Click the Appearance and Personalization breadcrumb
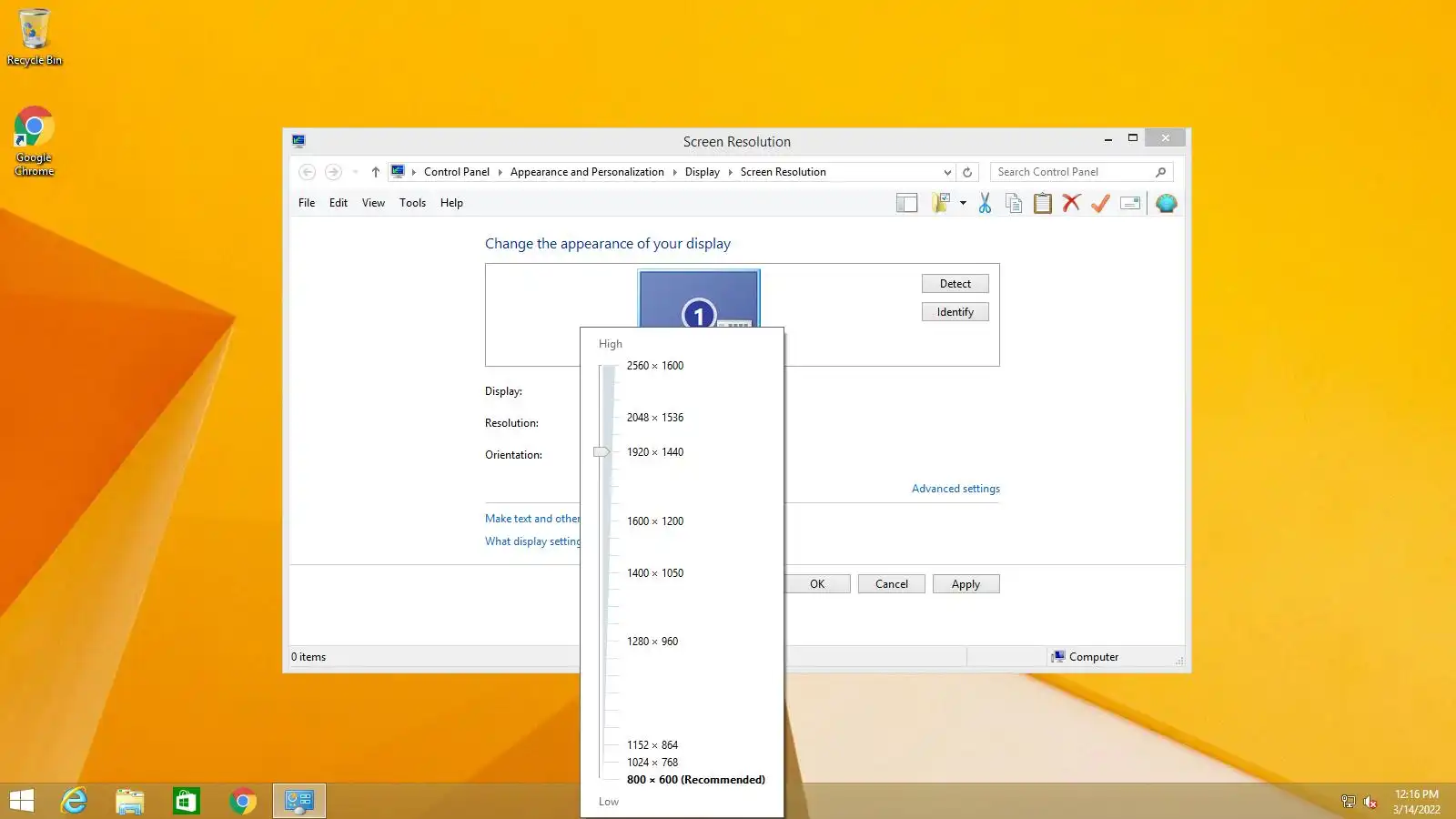The width and height of the screenshot is (1456, 819). [587, 172]
